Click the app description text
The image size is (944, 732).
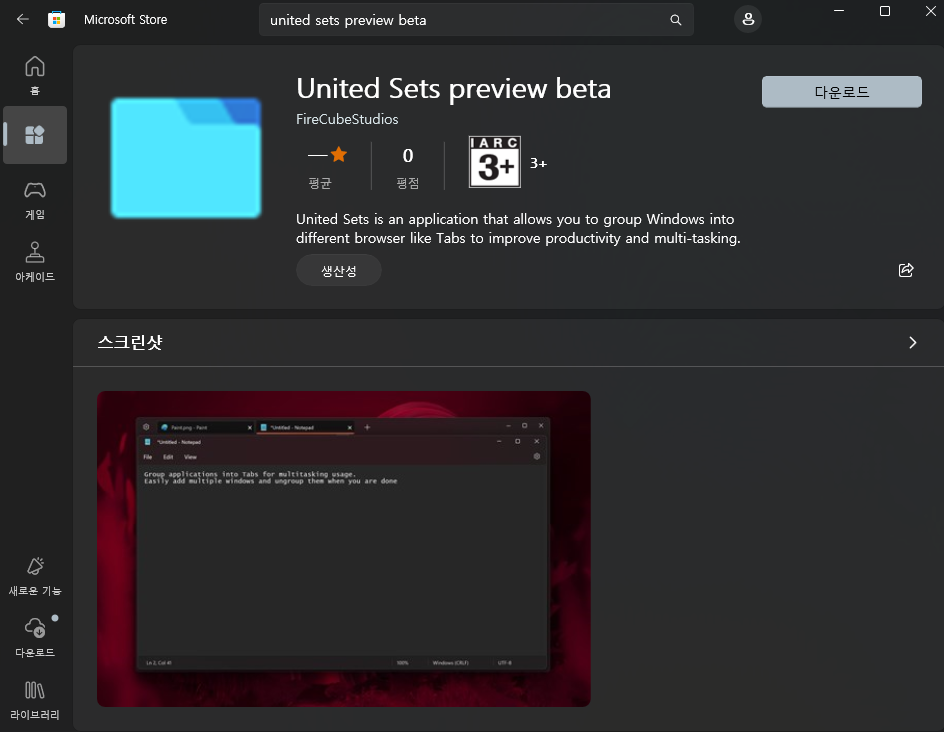[518, 229]
